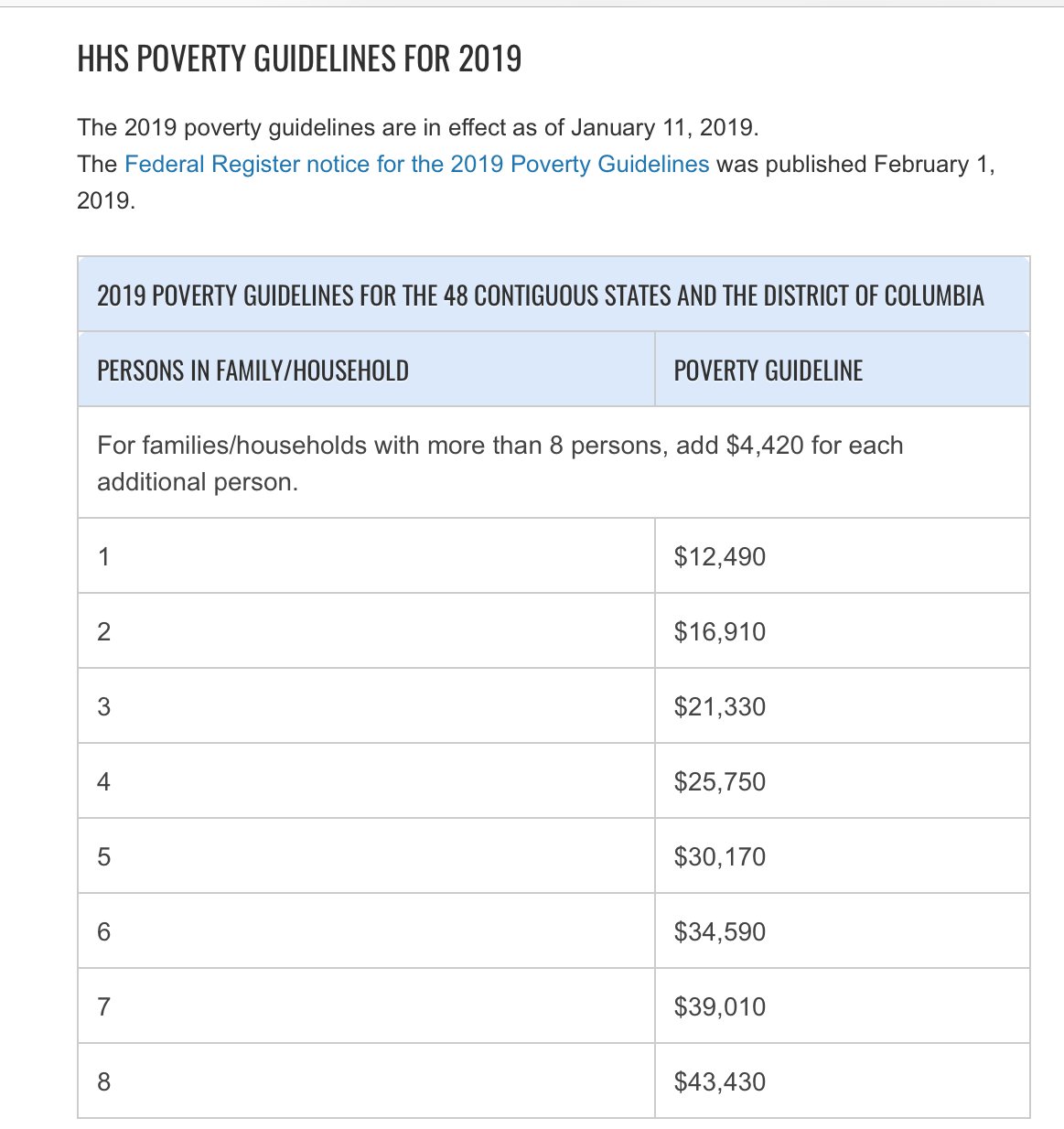Open the Federal Register notice link
Screen dimensions: 1064x1129
coord(416,164)
